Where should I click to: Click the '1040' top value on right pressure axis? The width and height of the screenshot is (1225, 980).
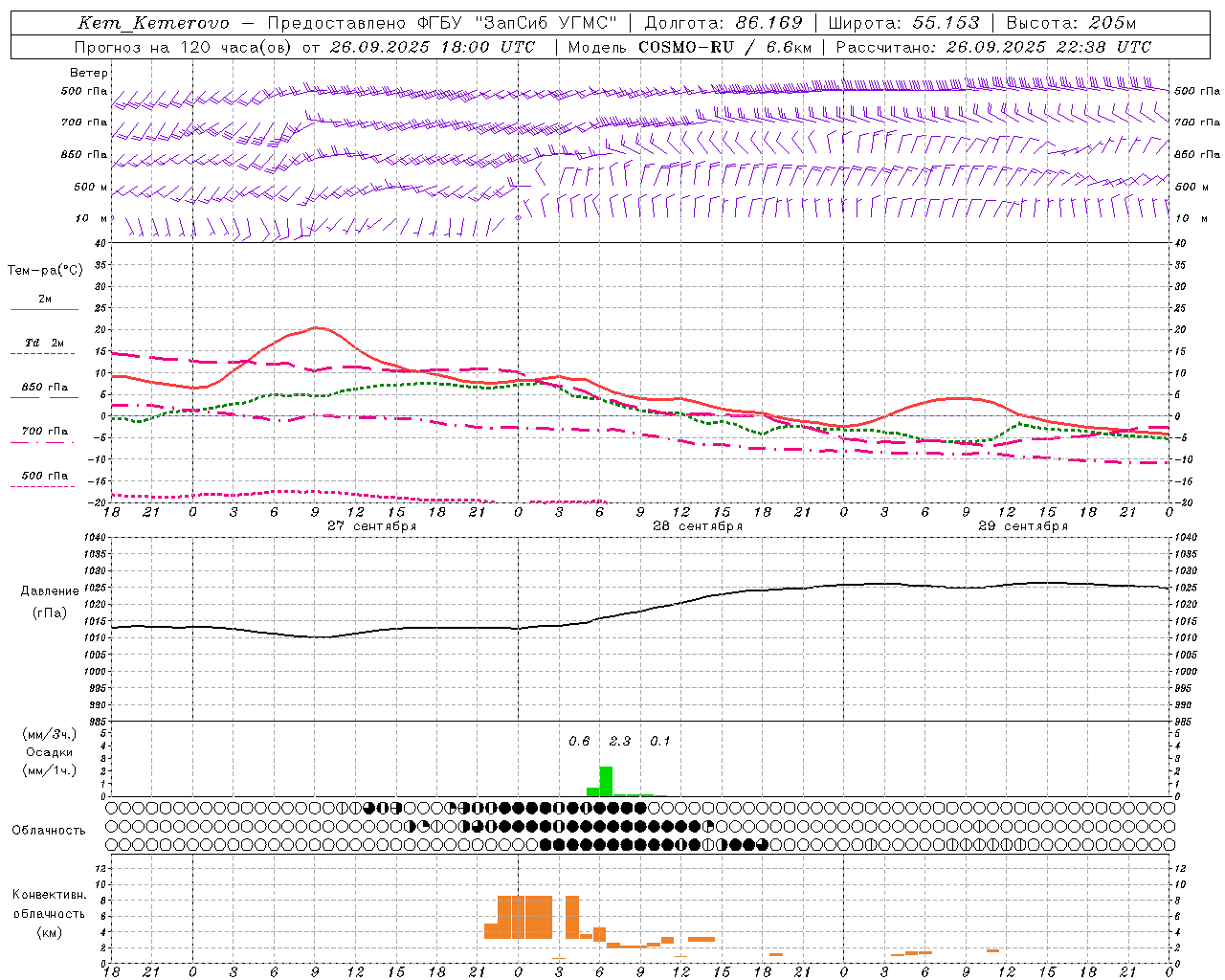point(1188,538)
